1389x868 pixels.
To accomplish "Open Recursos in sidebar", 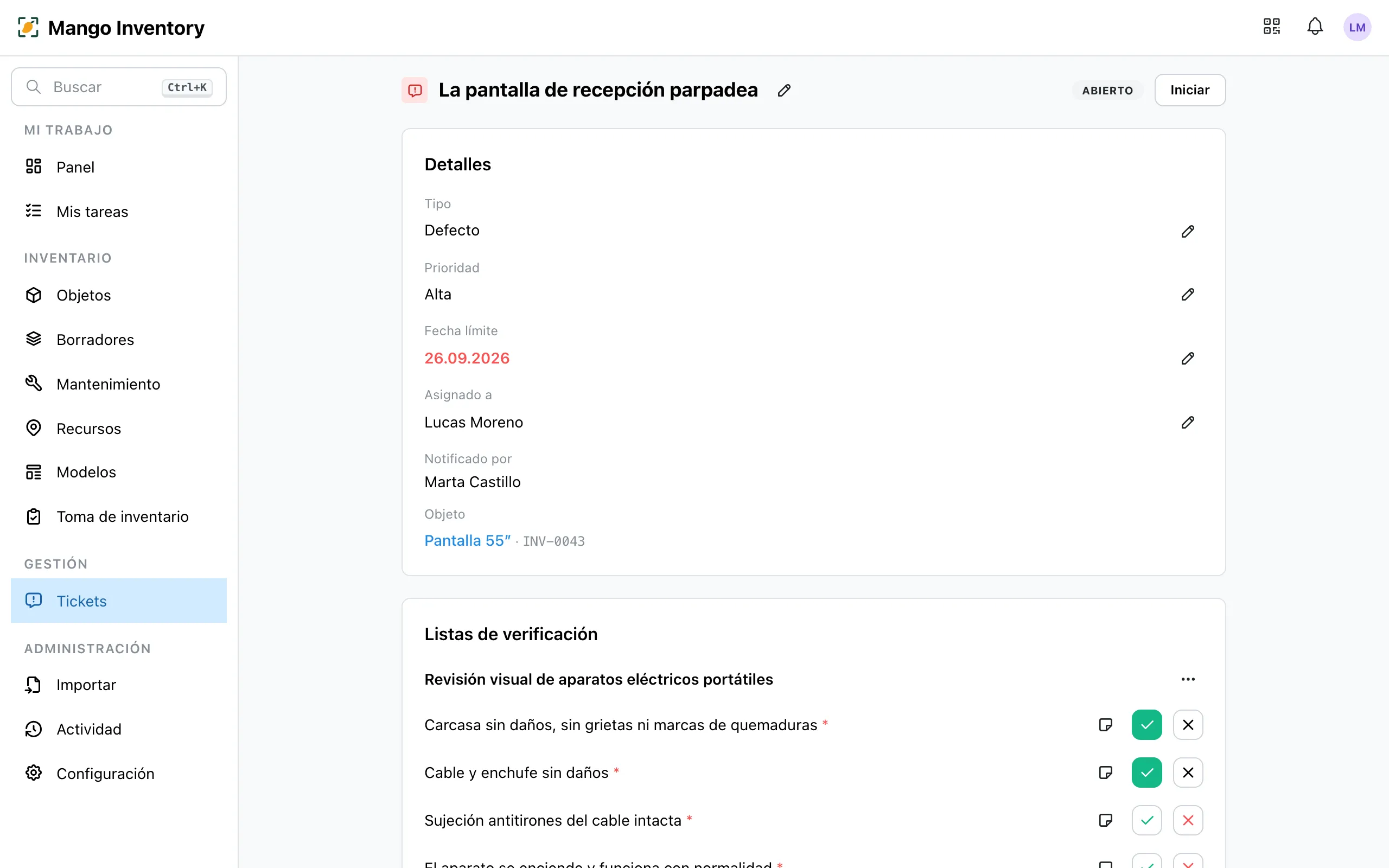I will click(x=119, y=428).
